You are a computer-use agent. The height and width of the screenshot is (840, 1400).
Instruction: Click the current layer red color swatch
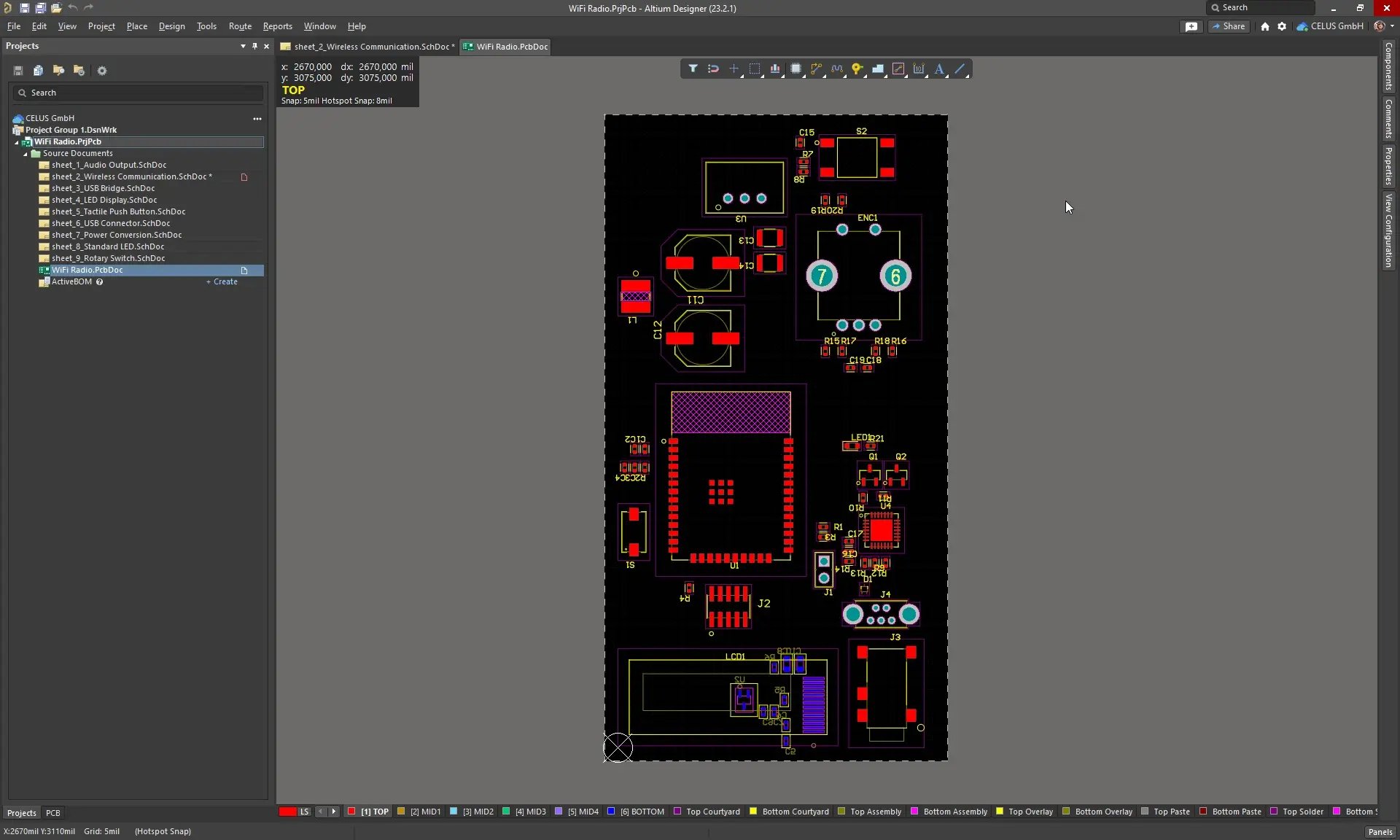pos(288,812)
